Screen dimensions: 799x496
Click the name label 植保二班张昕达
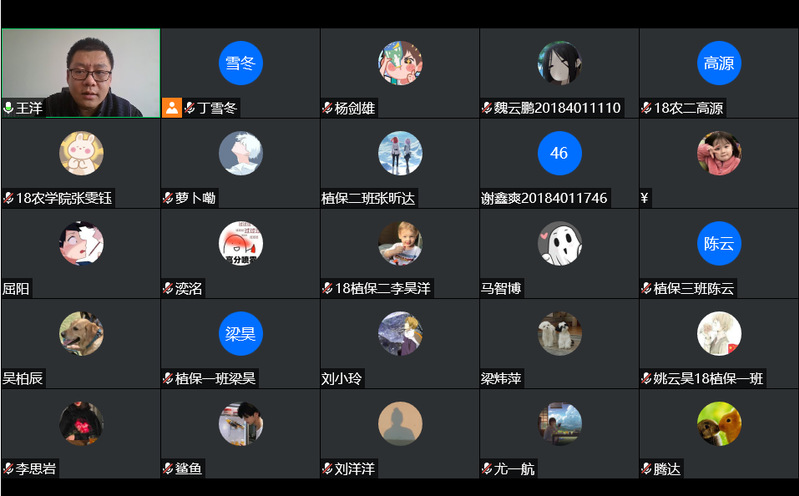(368, 198)
